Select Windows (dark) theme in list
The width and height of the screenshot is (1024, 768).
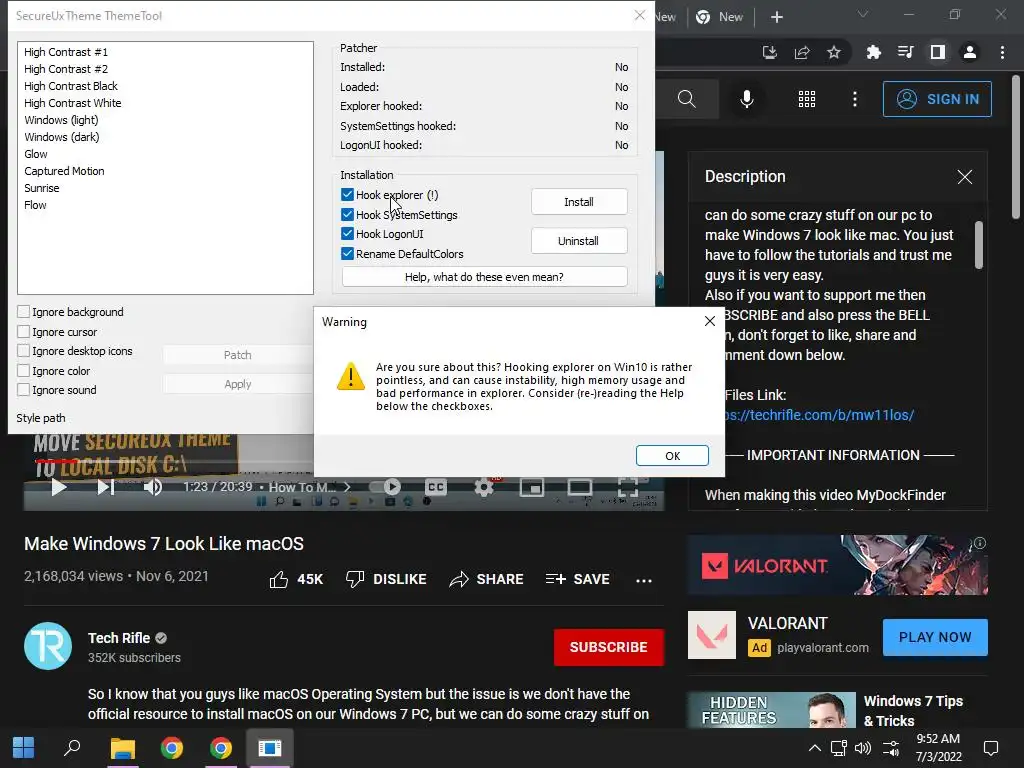tap(62, 137)
